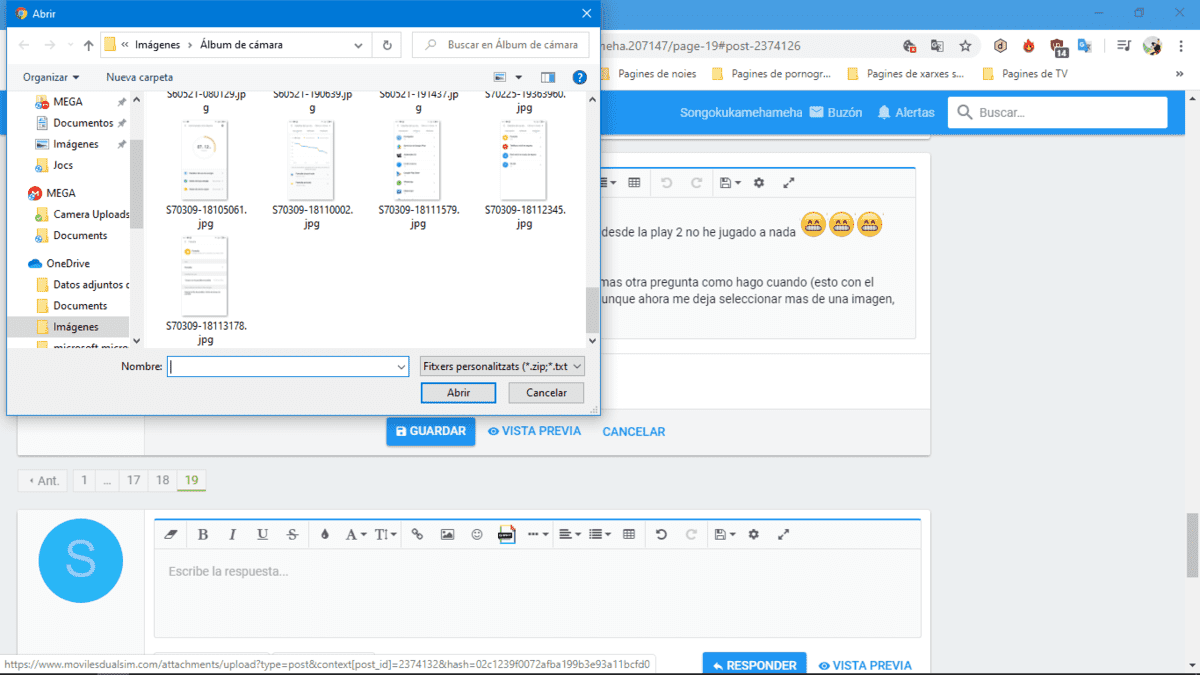Open Organizar dropdown menu
This screenshot has width=1200, height=675.
[51, 77]
